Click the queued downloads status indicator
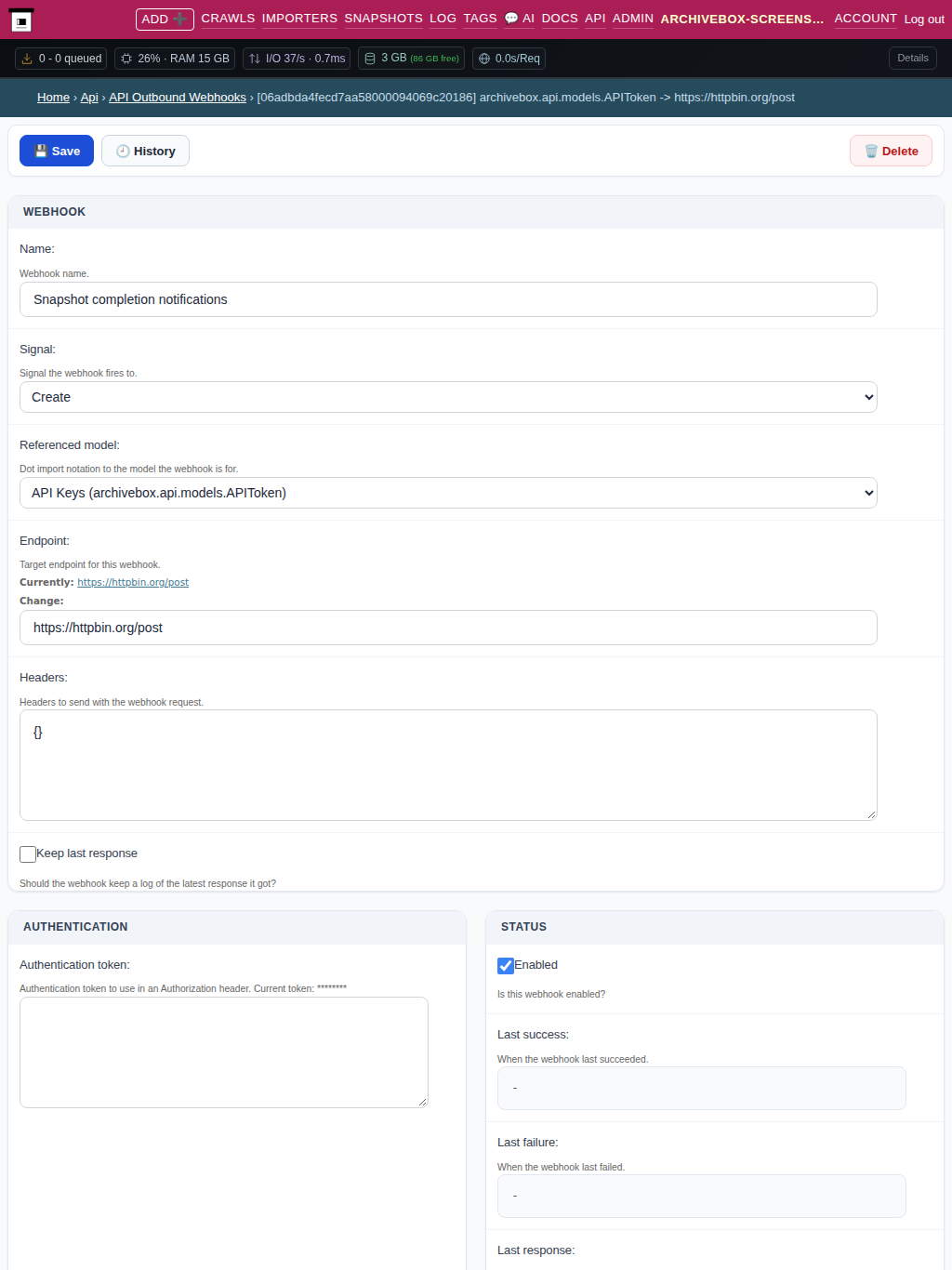Image resolution: width=952 pixels, height=1270 pixels. [x=61, y=59]
